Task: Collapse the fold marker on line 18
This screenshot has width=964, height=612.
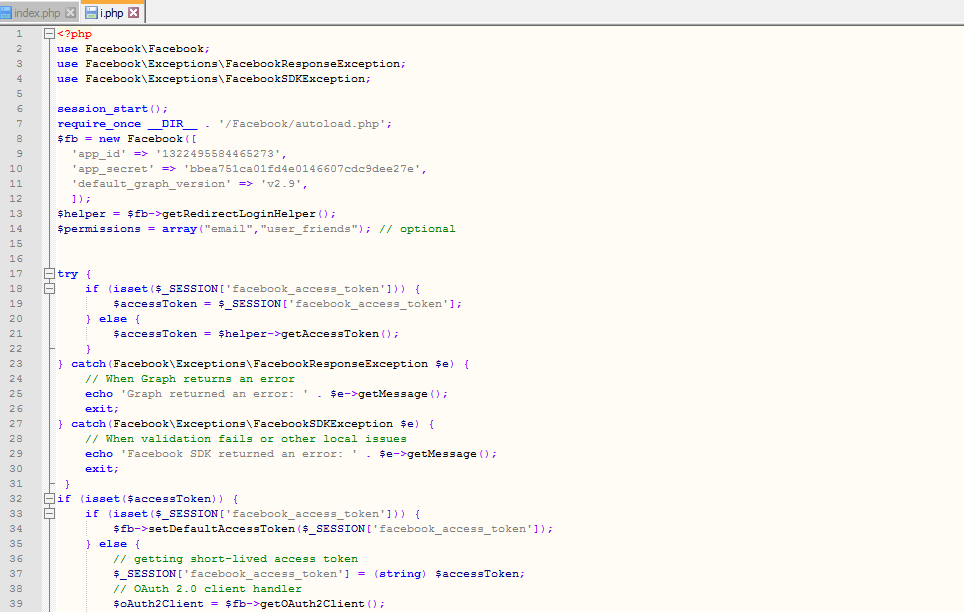Action: click(x=50, y=288)
